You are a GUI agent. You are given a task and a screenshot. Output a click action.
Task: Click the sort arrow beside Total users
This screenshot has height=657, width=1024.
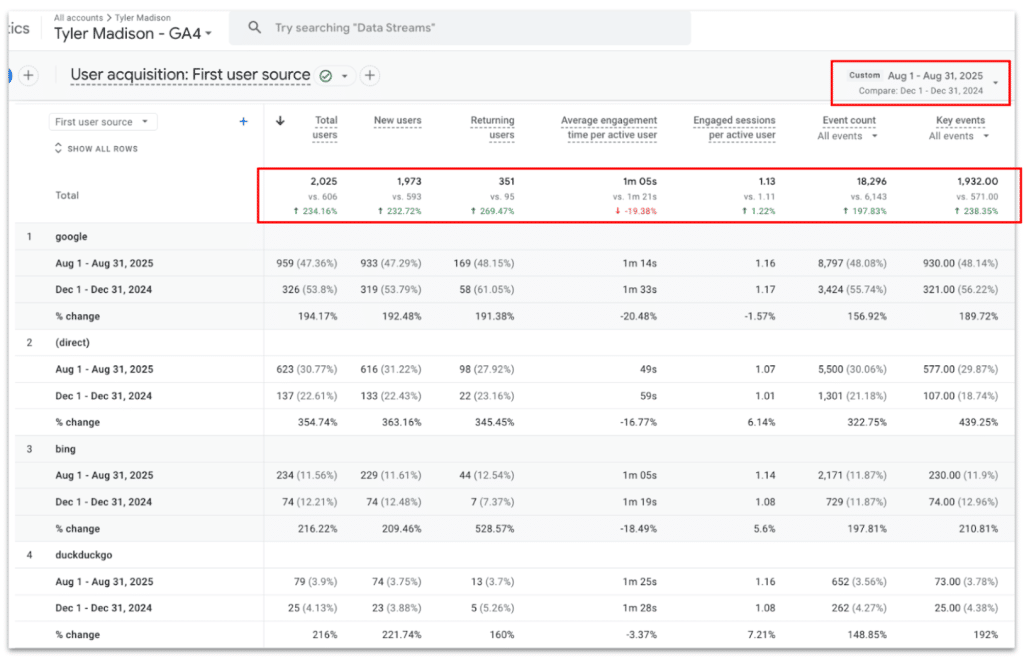[x=280, y=121]
